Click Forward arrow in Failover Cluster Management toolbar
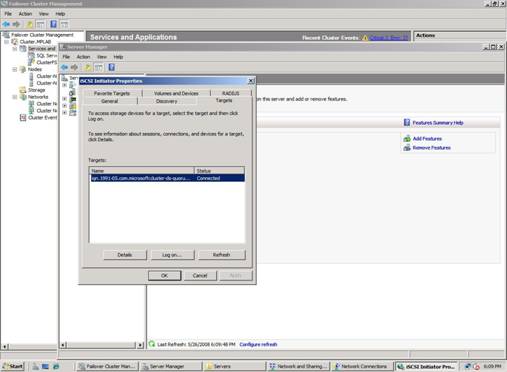 point(16,24)
